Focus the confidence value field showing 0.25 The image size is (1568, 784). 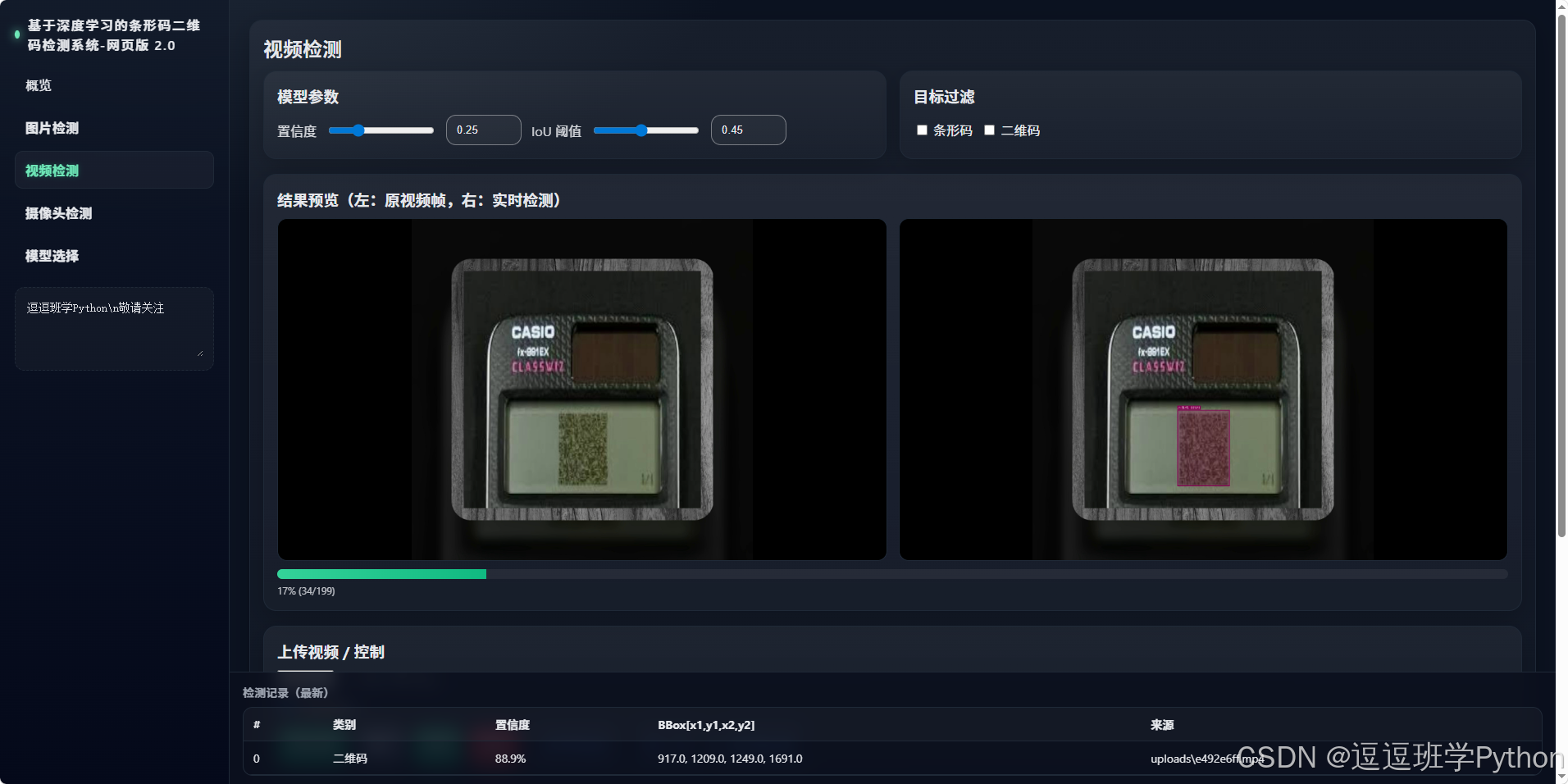(484, 130)
